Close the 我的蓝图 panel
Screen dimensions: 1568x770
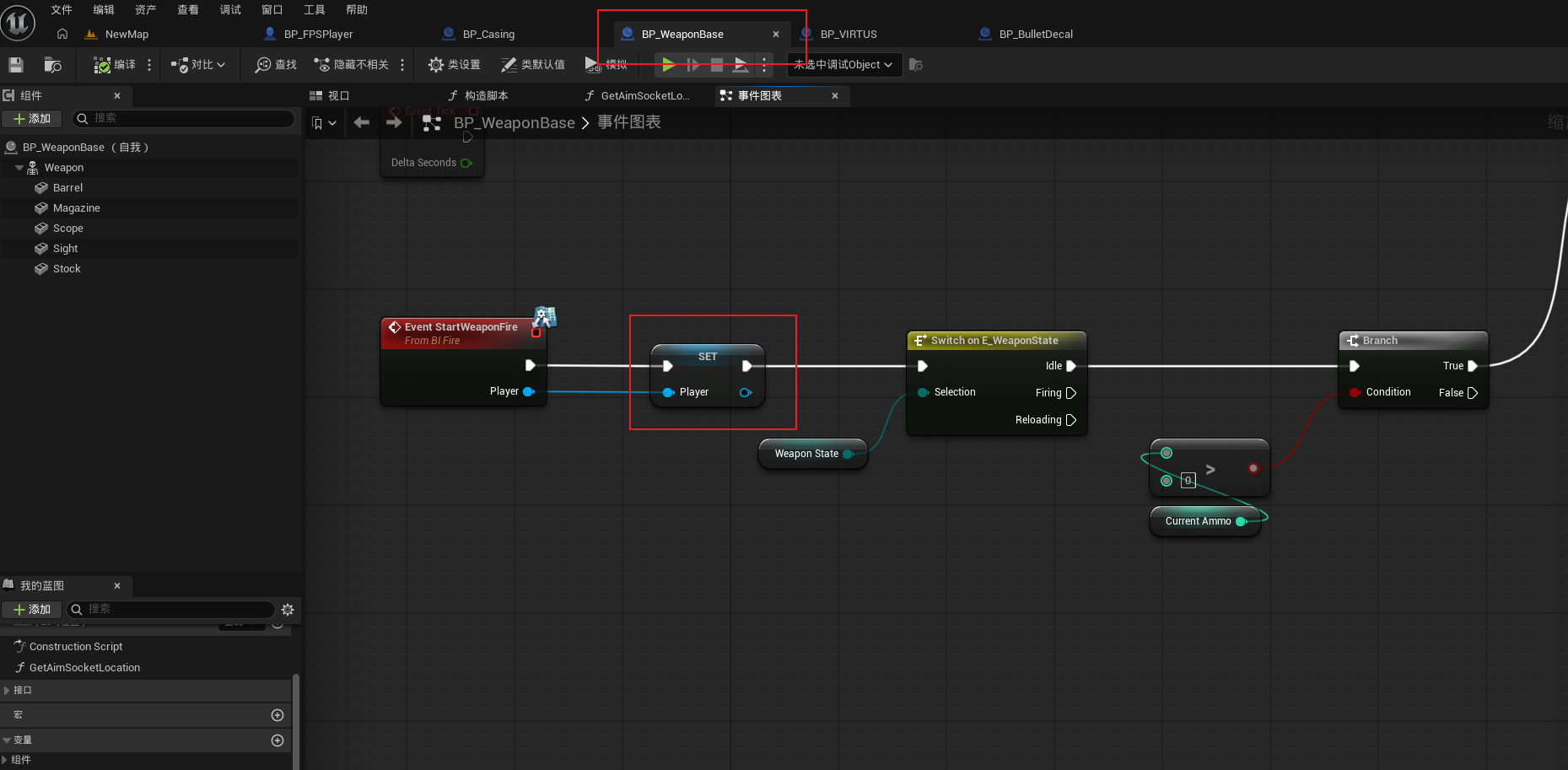[x=117, y=586]
